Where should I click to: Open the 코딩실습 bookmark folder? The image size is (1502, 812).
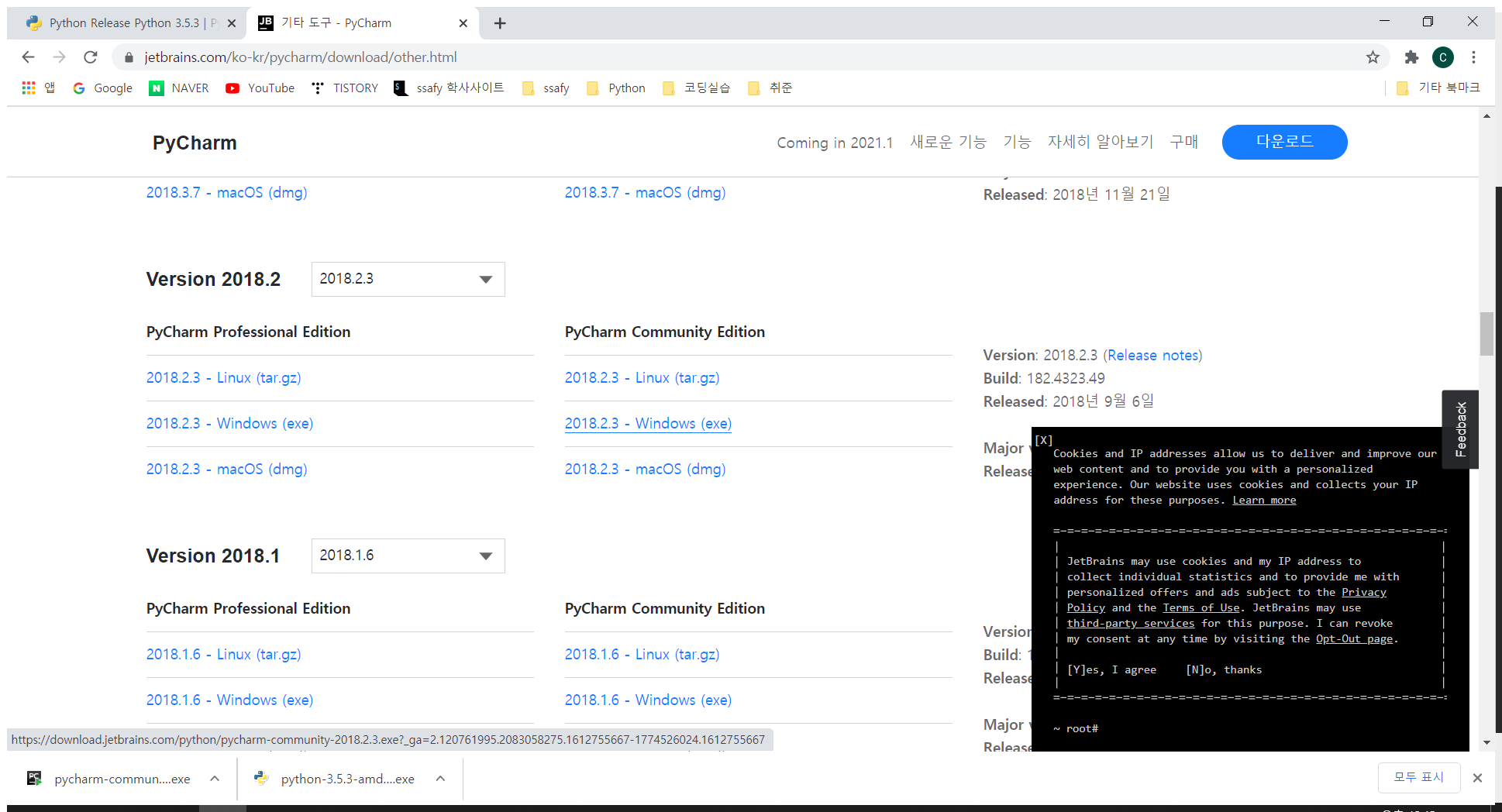697,88
